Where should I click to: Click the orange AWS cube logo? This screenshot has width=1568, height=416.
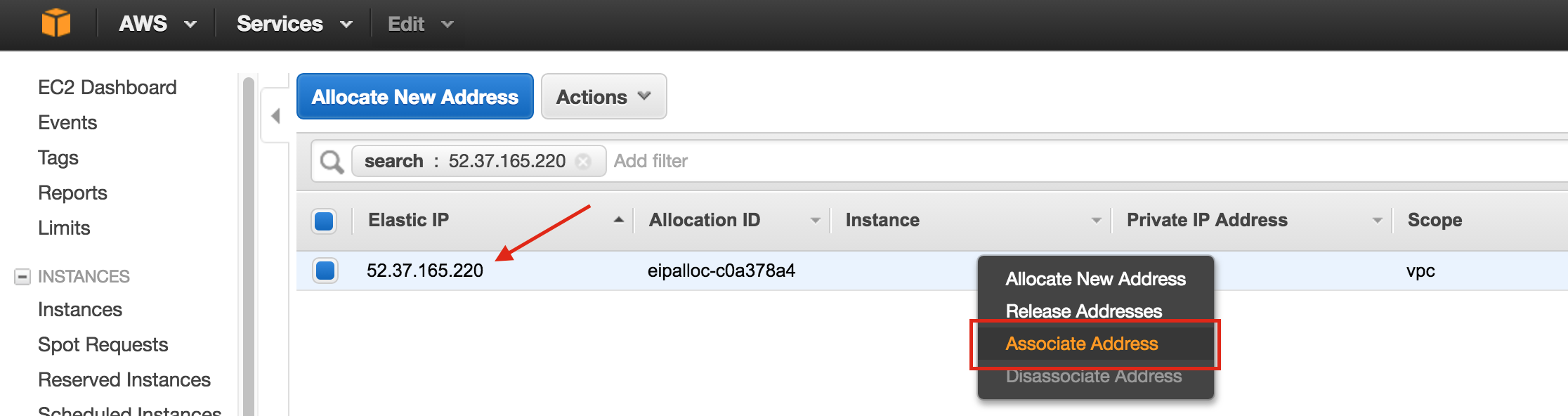point(56,23)
